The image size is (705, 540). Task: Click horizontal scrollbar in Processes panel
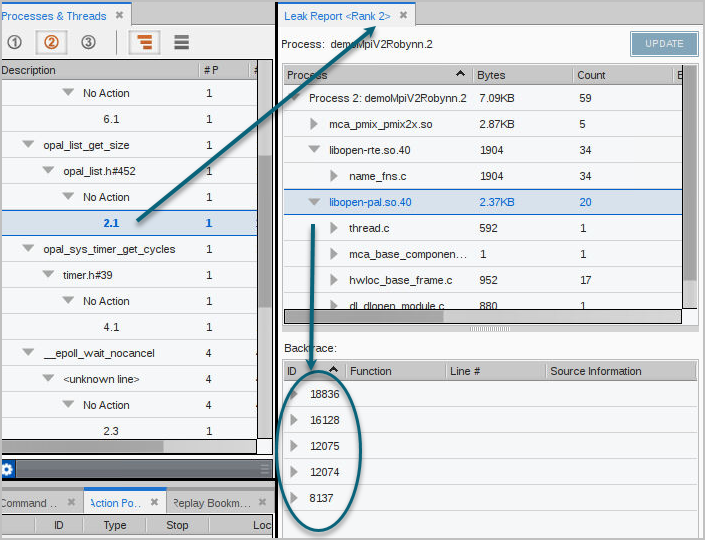point(80,446)
